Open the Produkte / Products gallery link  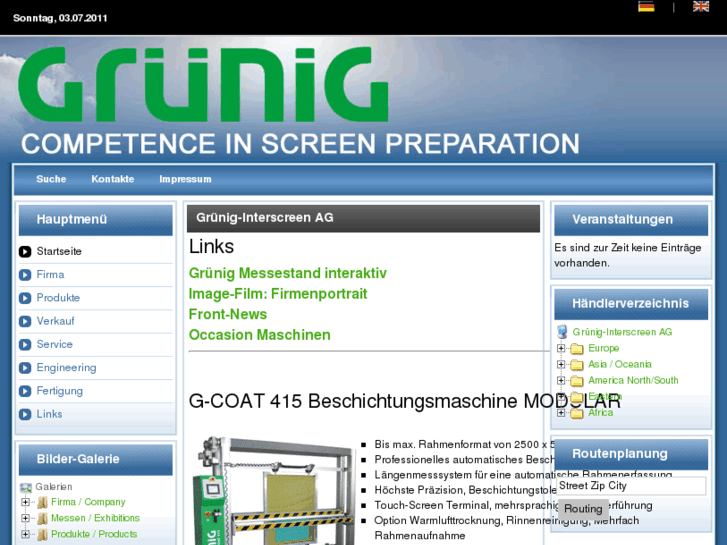pos(94,534)
